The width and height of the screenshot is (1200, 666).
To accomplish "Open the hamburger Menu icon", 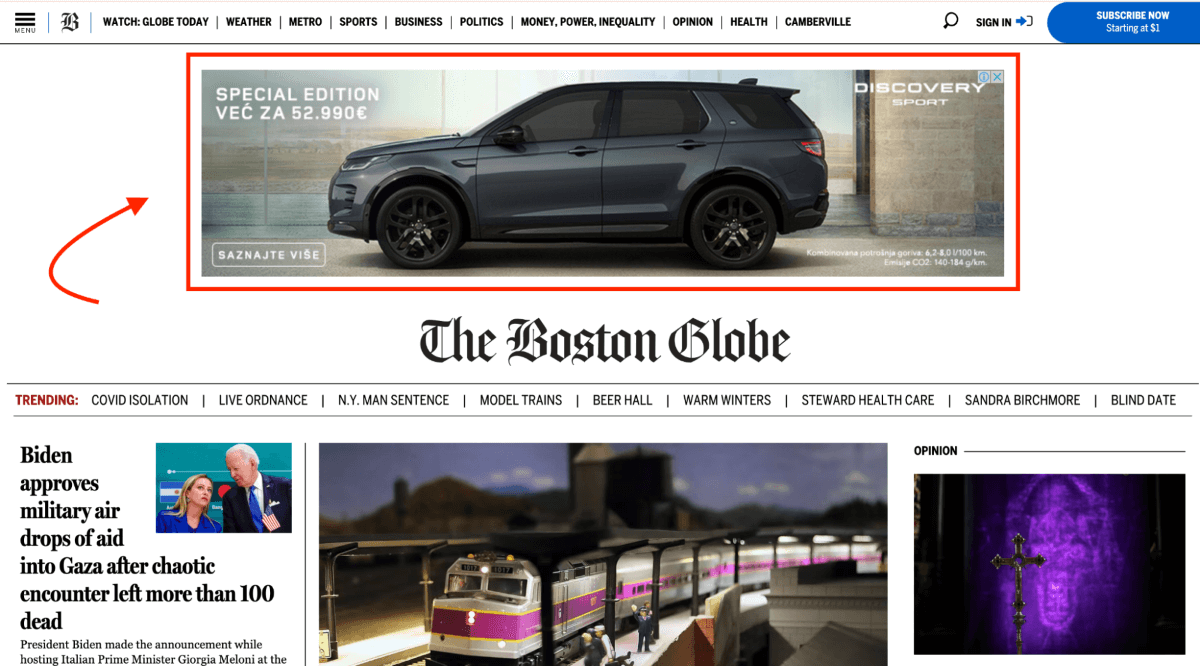I will click(25, 22).
